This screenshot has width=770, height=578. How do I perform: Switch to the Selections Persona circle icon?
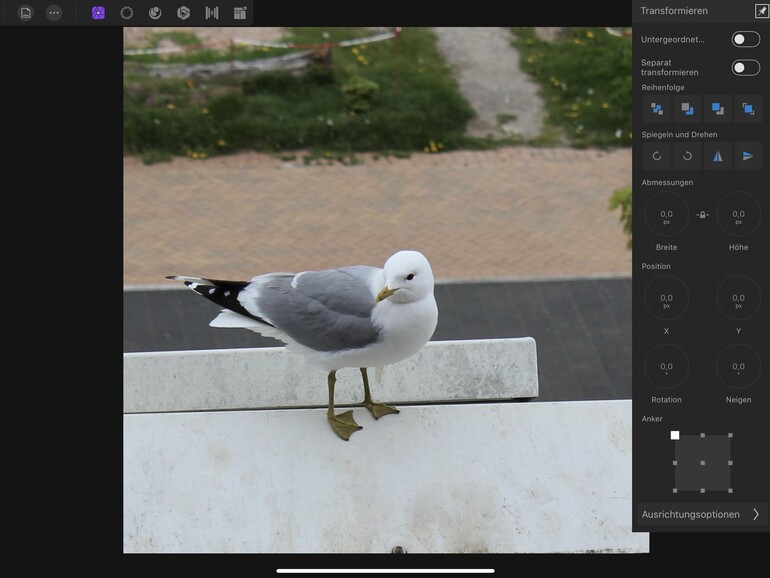(x=127, y=13)
